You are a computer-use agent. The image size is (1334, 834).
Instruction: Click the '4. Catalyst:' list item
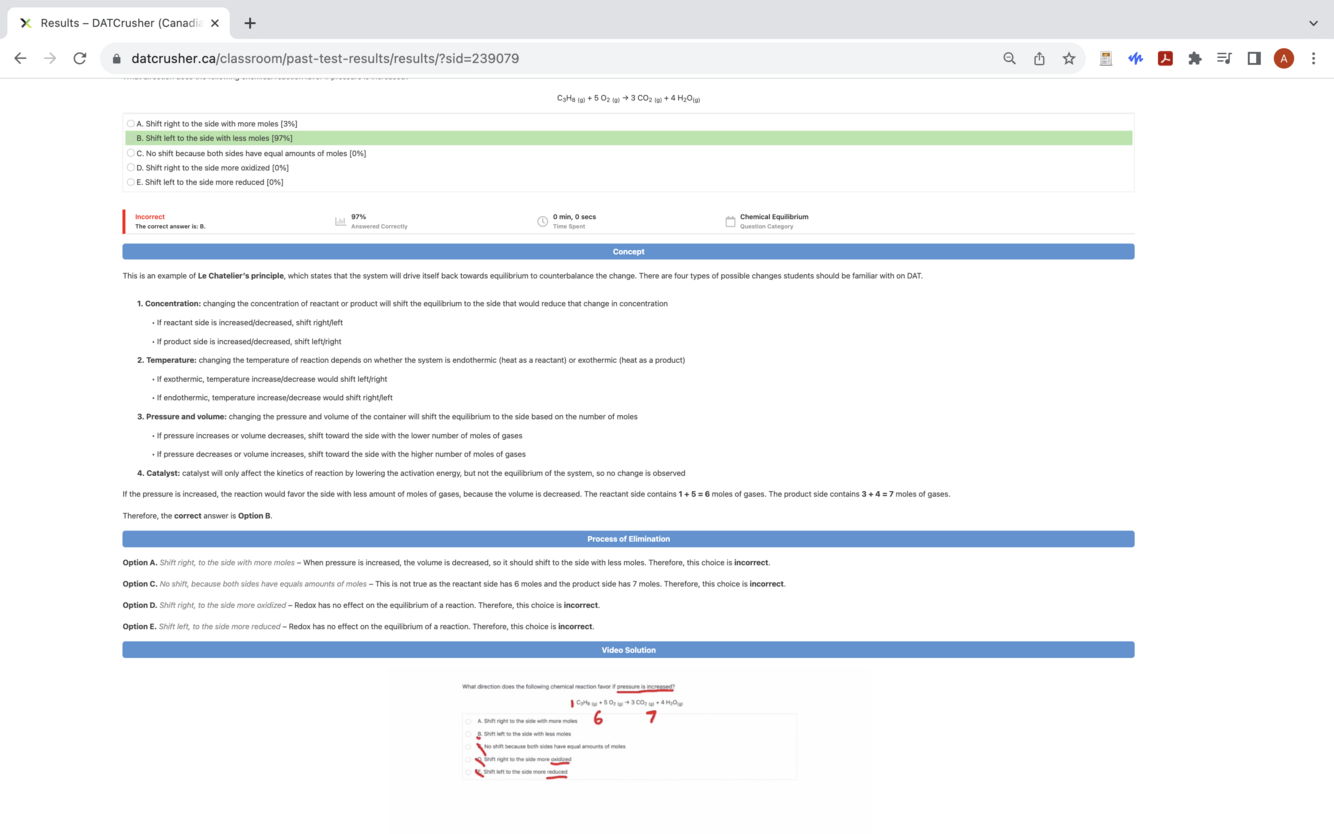[411, 473]
